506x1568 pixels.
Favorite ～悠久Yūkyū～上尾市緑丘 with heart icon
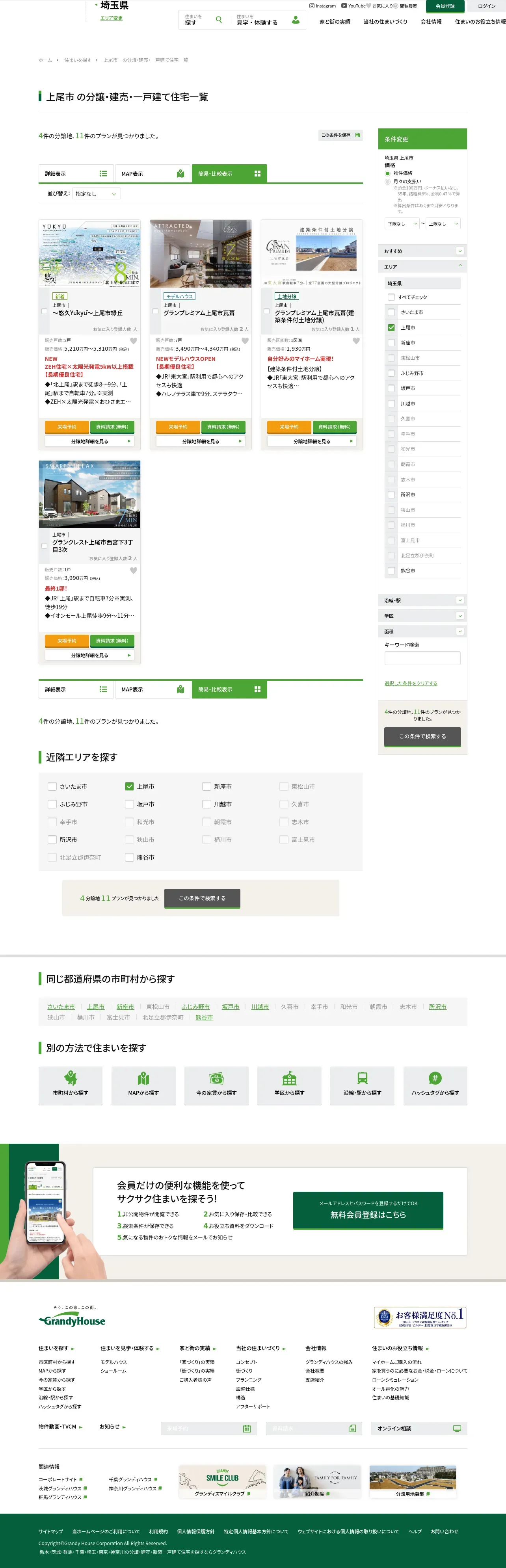click(133, 341)
